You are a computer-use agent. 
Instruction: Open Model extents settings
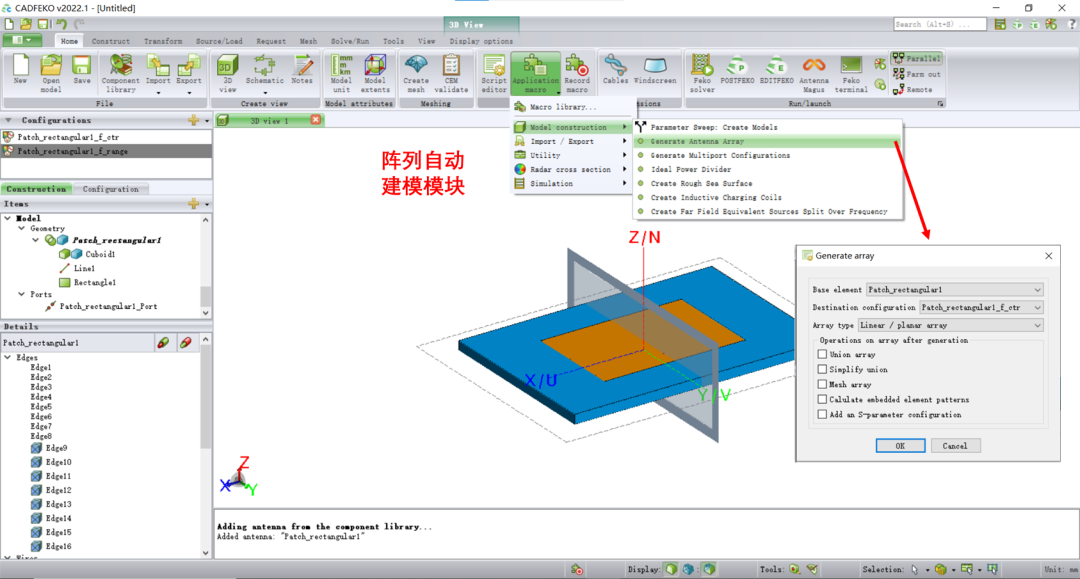tap(375, 73)
